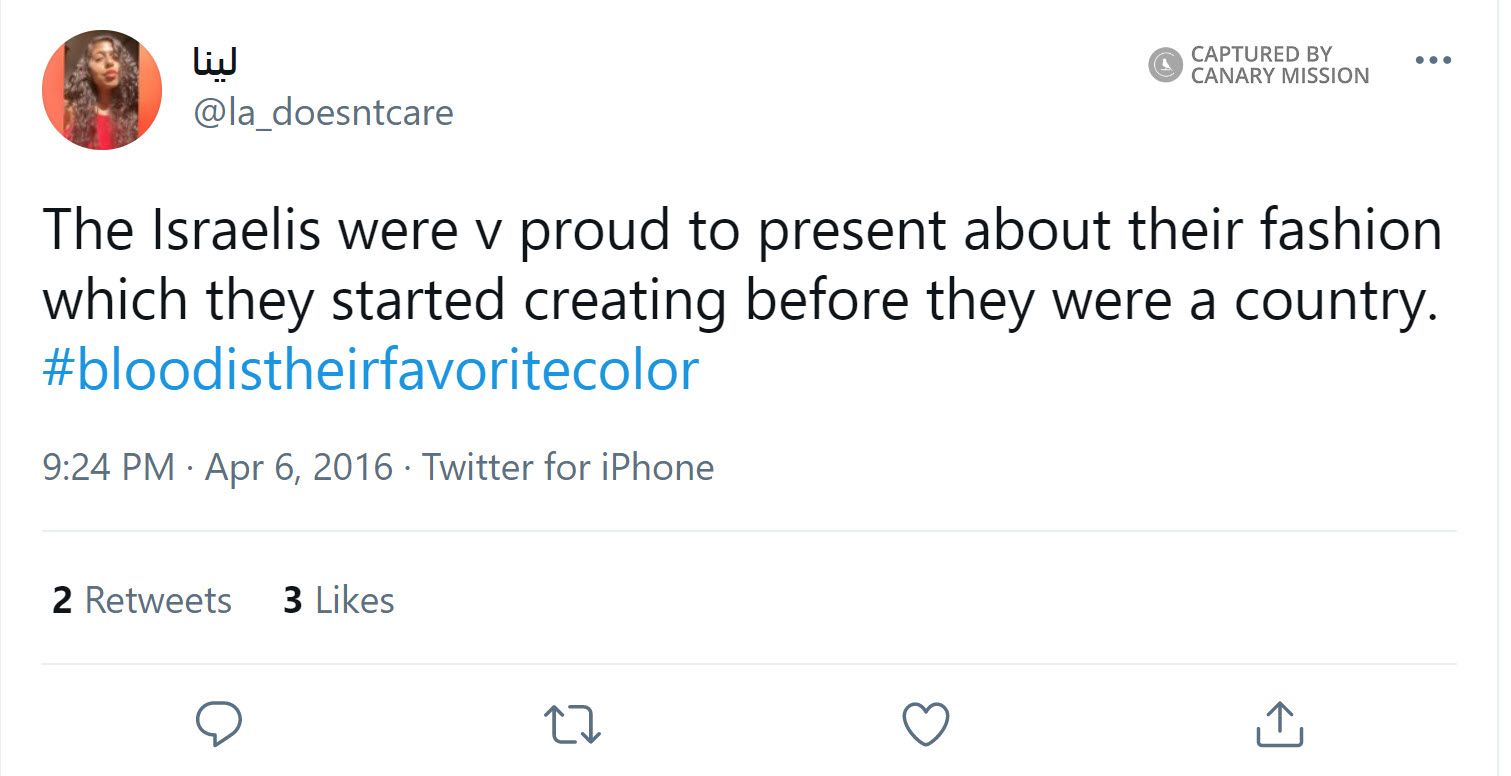Open the user's profile avatar photo
1511x776 pixels.
(102, 90)
